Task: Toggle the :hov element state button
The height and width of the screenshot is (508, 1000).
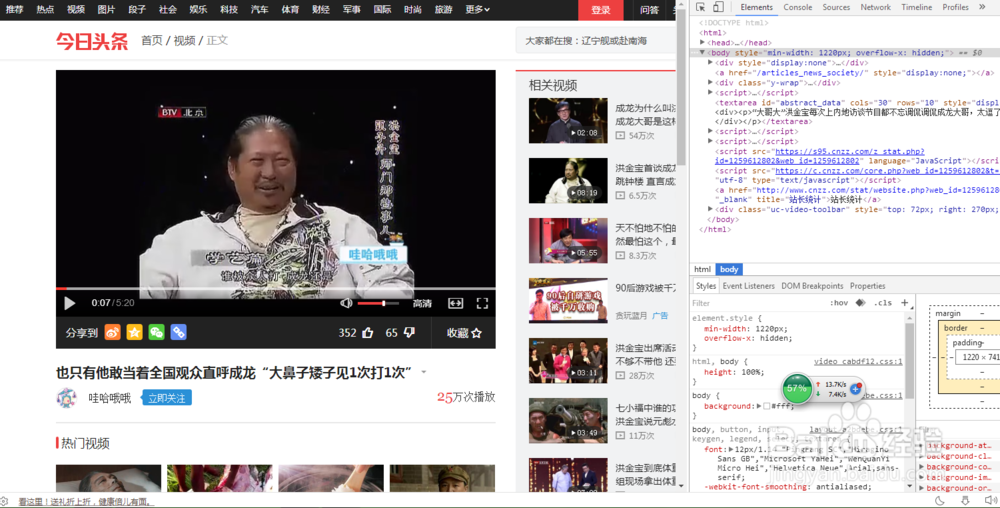Action: click(x=839, y=303)
